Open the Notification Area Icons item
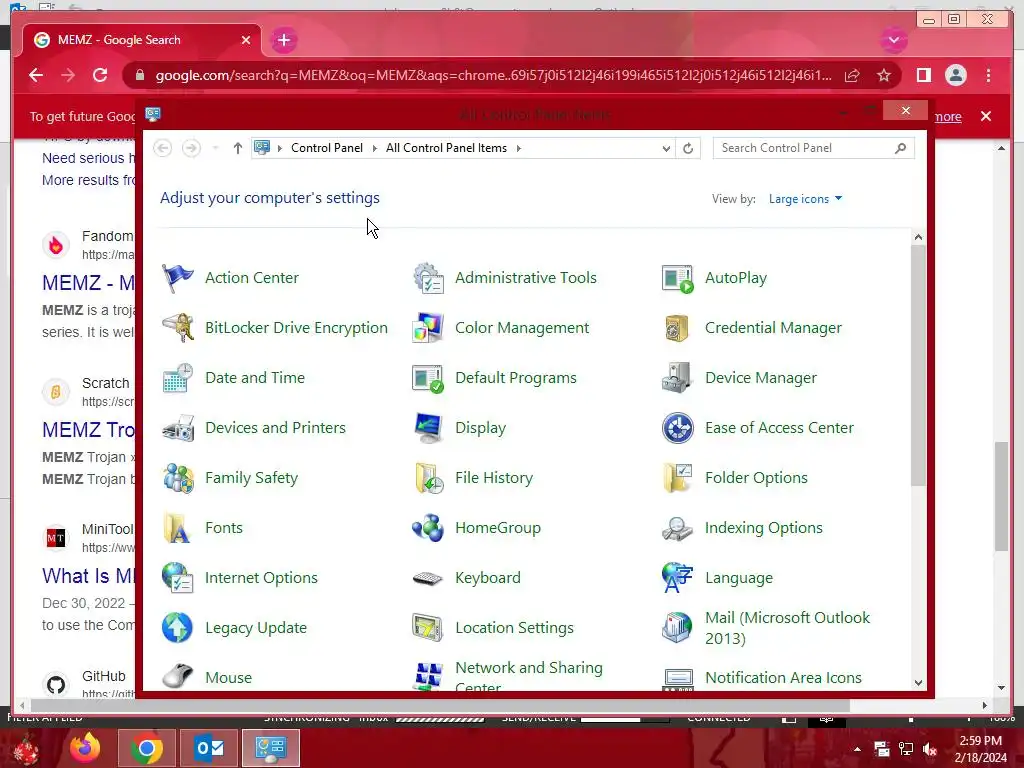 [x=783, y=678]
